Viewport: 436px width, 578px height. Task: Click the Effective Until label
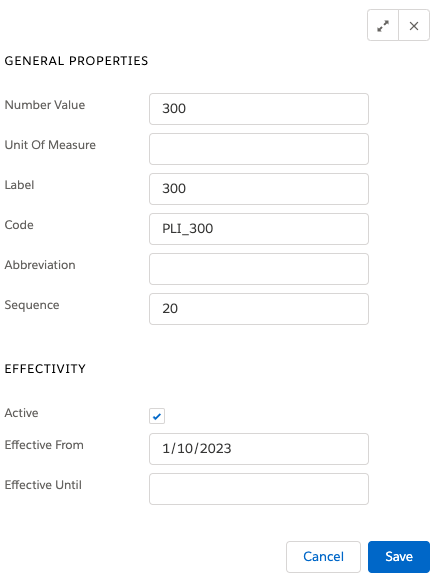click(43, 485)
